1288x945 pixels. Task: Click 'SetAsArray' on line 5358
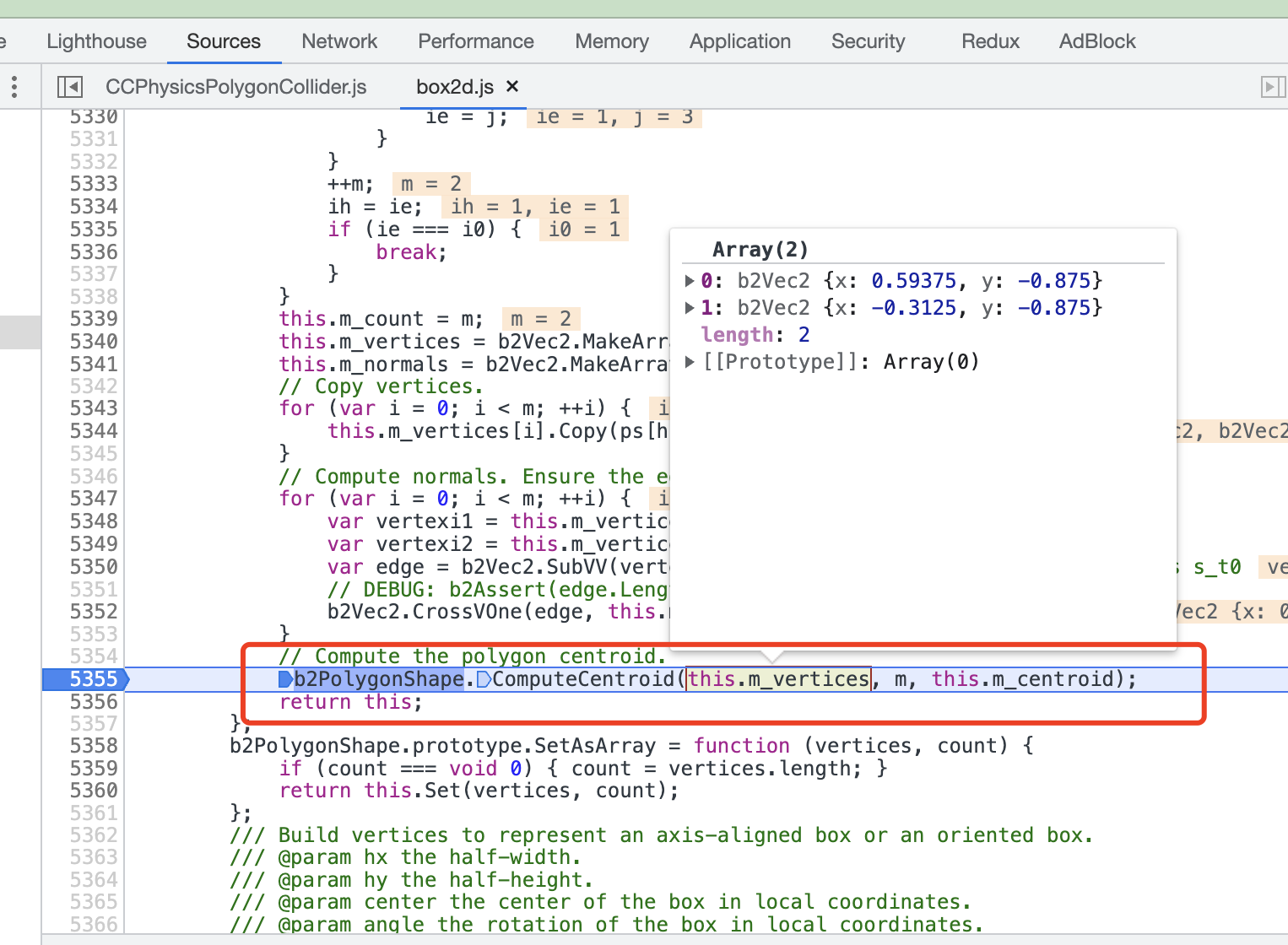coord(596,746)
